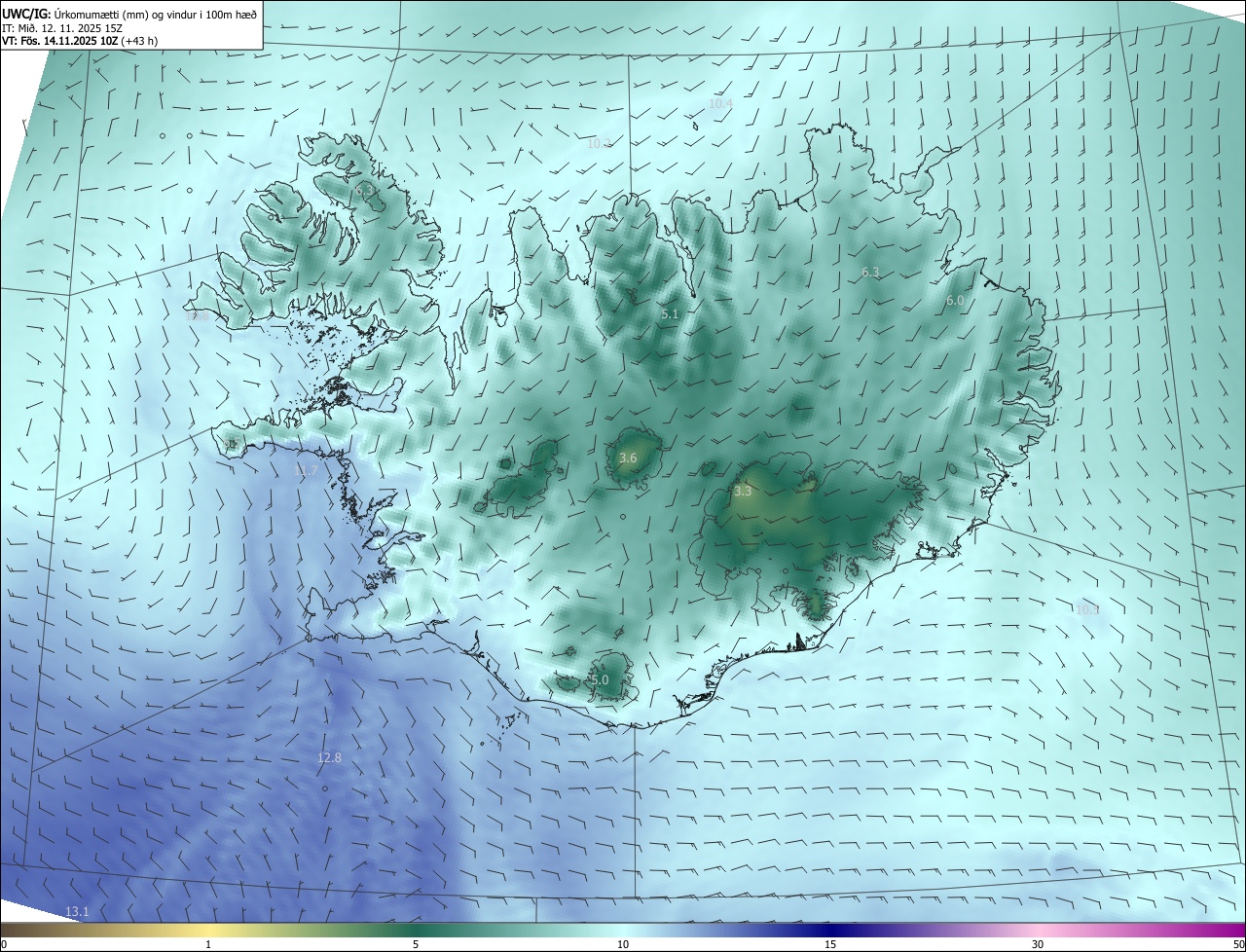Click the 15 tick on the color scale

830,944
